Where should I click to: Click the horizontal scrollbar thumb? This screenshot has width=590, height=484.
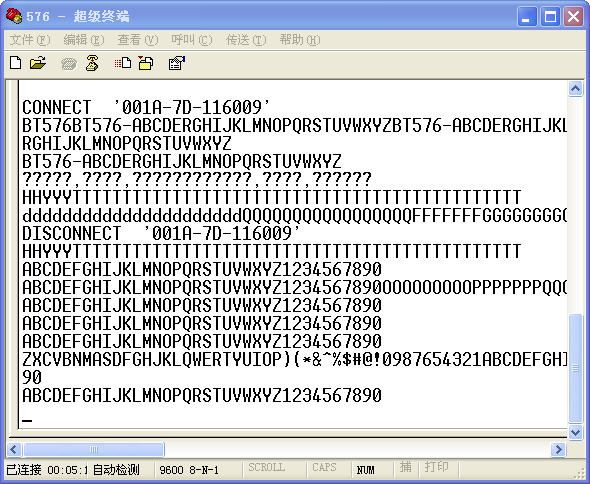tap(93, 449)
